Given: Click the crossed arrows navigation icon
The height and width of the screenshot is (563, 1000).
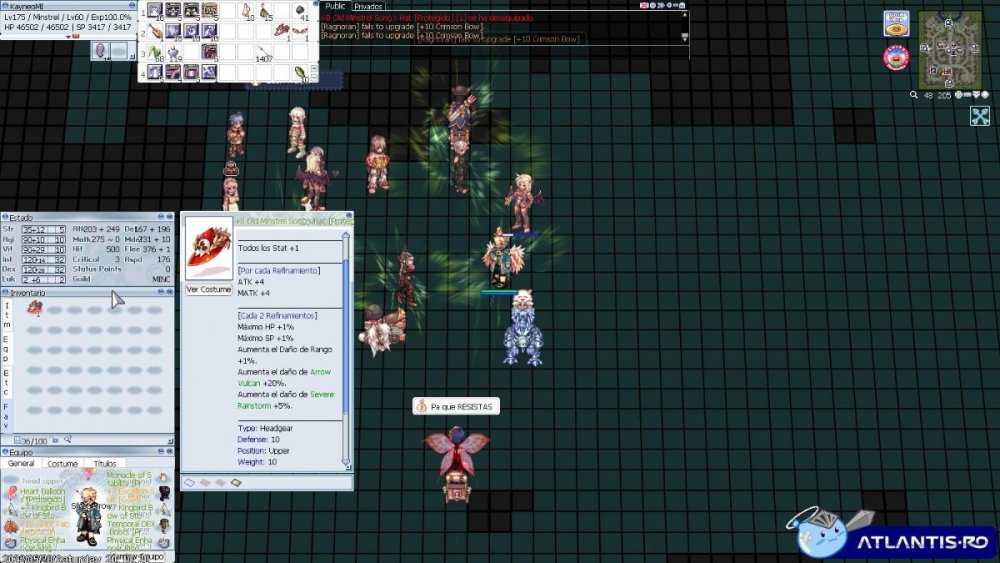Looking at the screenshot, I should 979,116.
